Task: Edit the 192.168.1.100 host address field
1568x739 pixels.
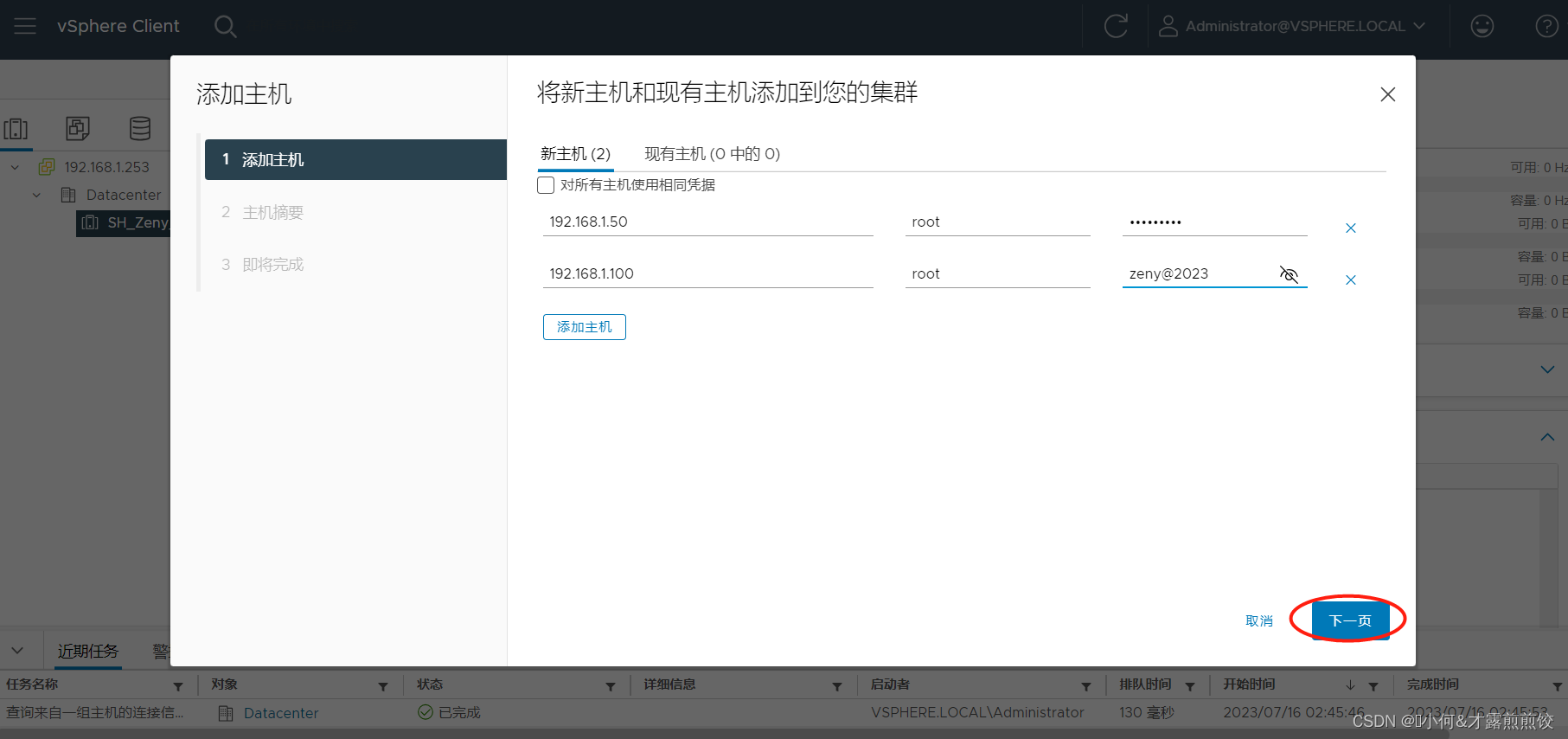Action: tap(707, 273)
